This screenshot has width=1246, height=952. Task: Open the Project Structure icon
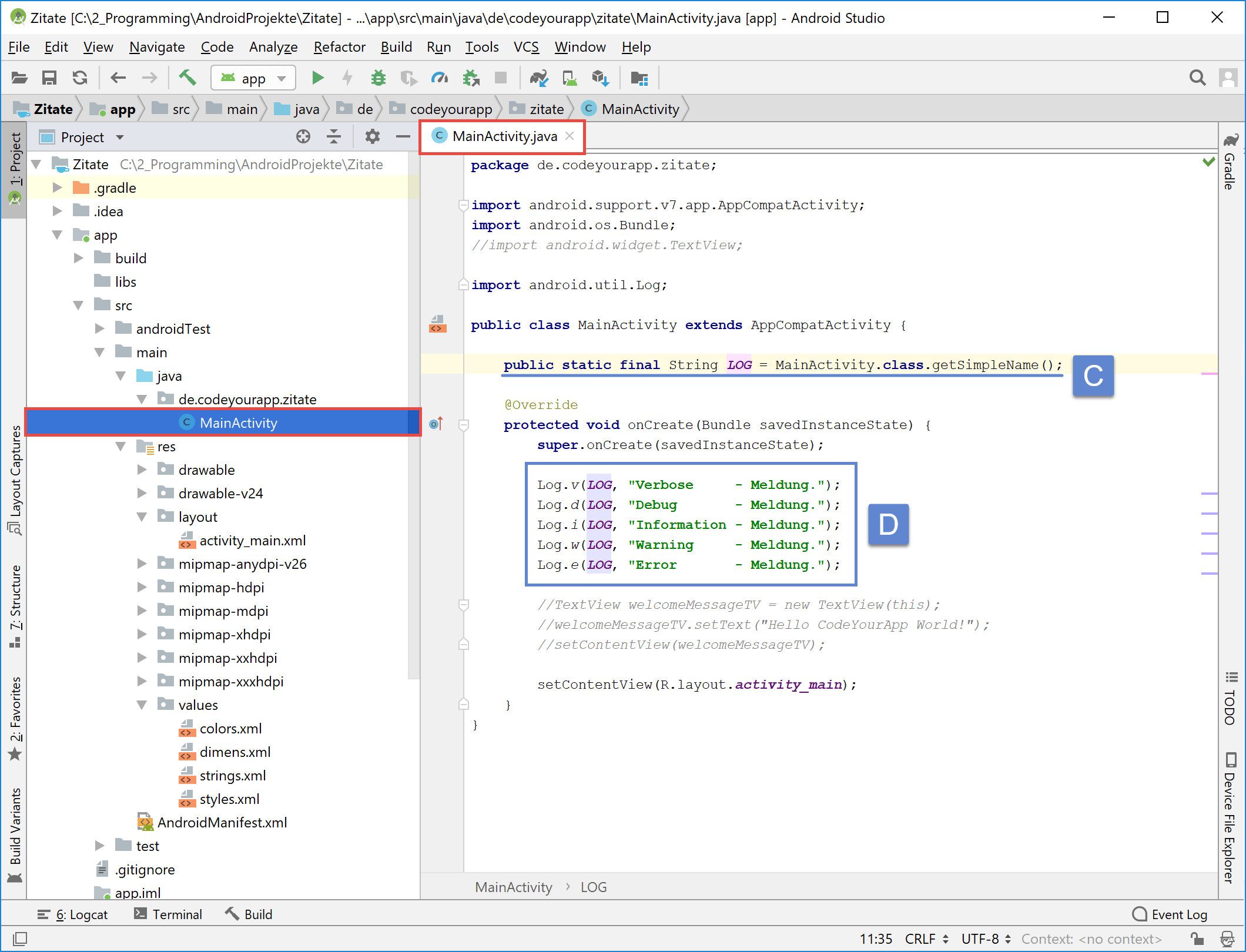639,78
